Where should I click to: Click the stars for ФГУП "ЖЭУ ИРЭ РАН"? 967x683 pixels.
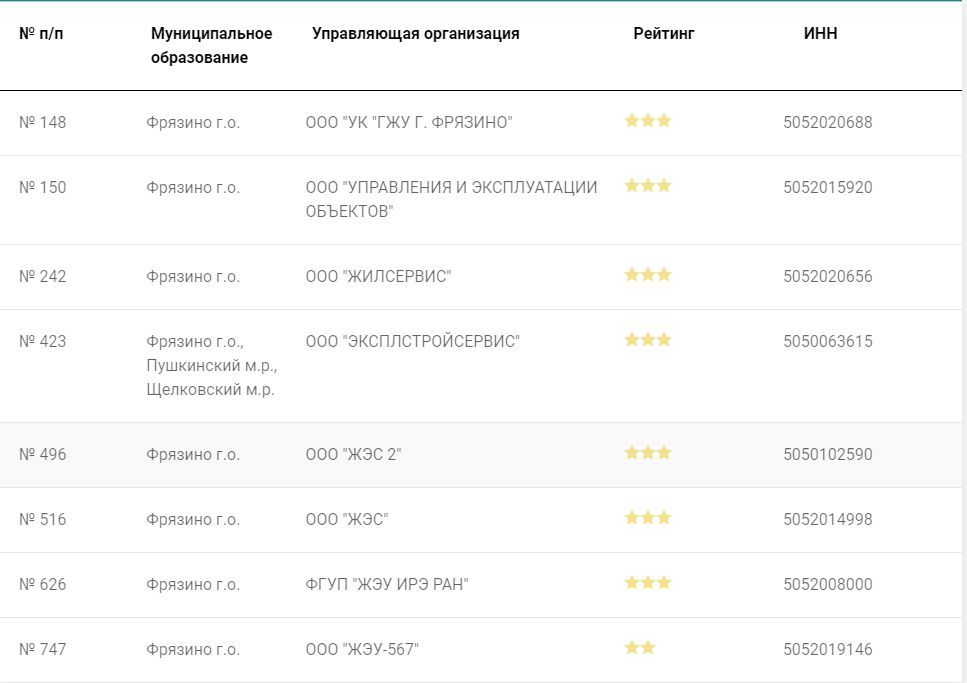pyautogui.click(x=648, y=583)
